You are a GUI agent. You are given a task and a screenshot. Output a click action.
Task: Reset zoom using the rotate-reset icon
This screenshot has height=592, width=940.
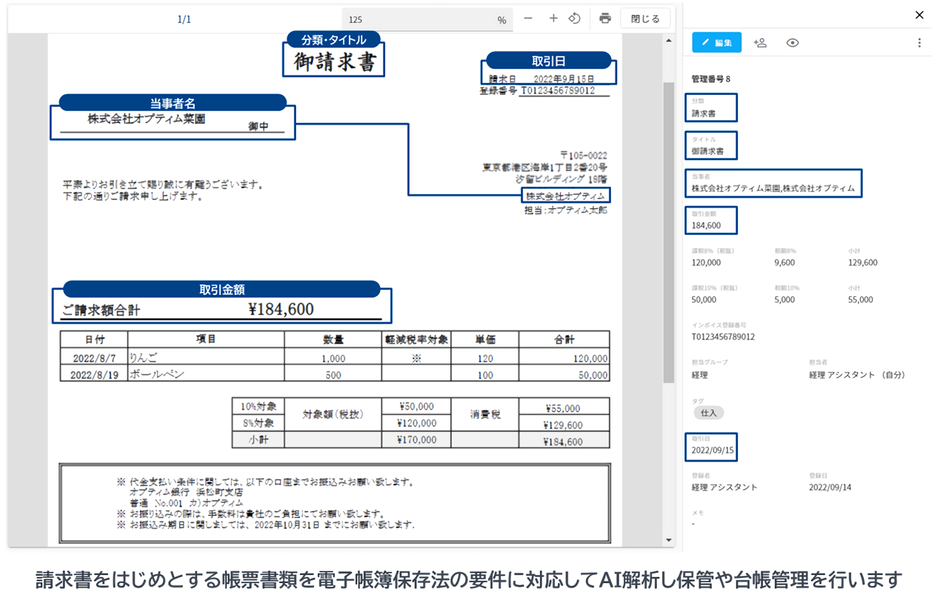[x=575, y=18]
